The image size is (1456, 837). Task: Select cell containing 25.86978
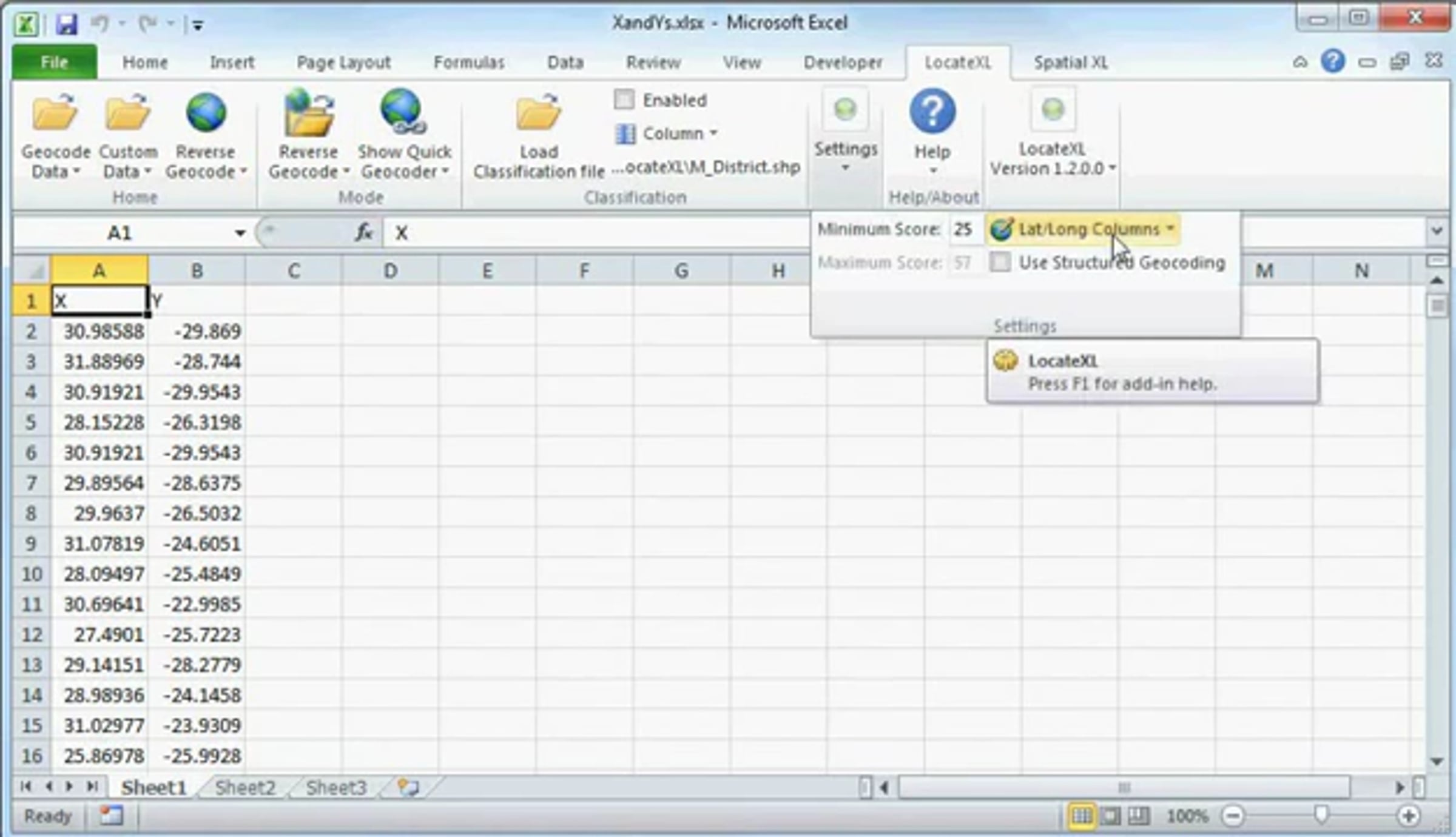[99, 756]
